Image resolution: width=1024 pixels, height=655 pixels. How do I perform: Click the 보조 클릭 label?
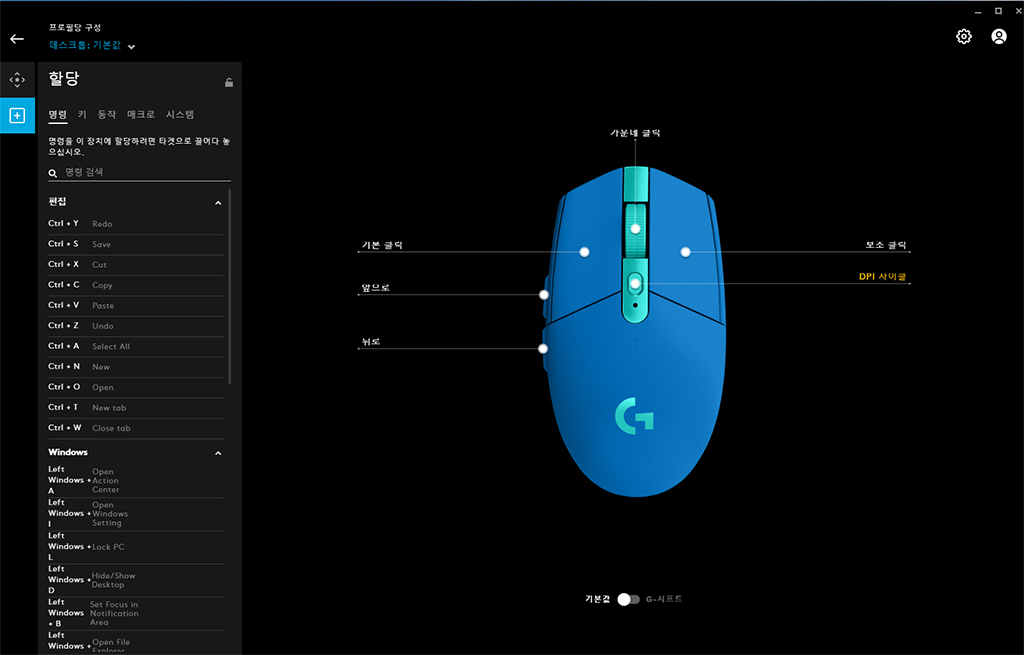(x=886, y=245)
